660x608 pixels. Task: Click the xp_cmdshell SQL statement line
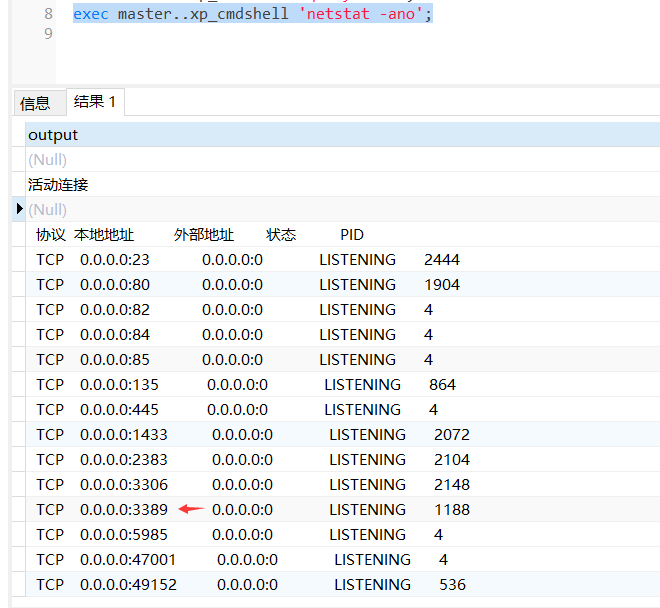coord(252,14)
